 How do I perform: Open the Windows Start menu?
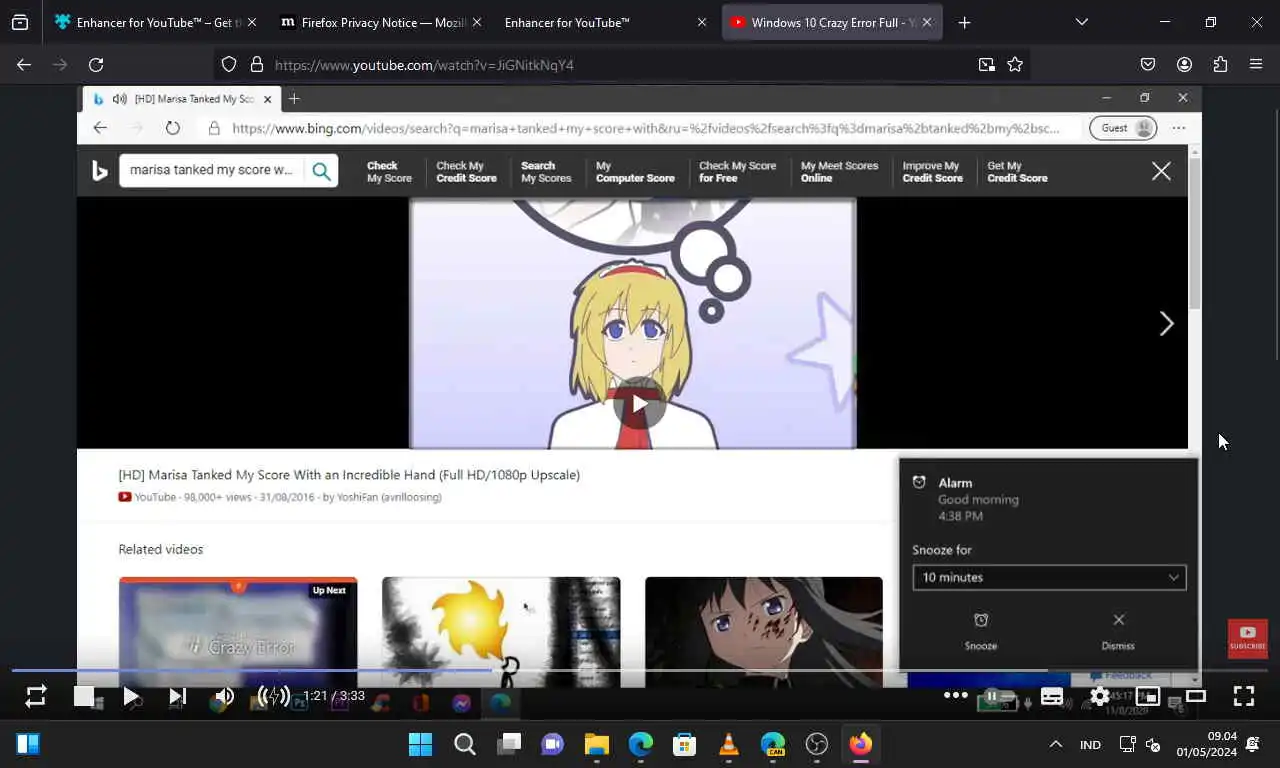(421, 744)
